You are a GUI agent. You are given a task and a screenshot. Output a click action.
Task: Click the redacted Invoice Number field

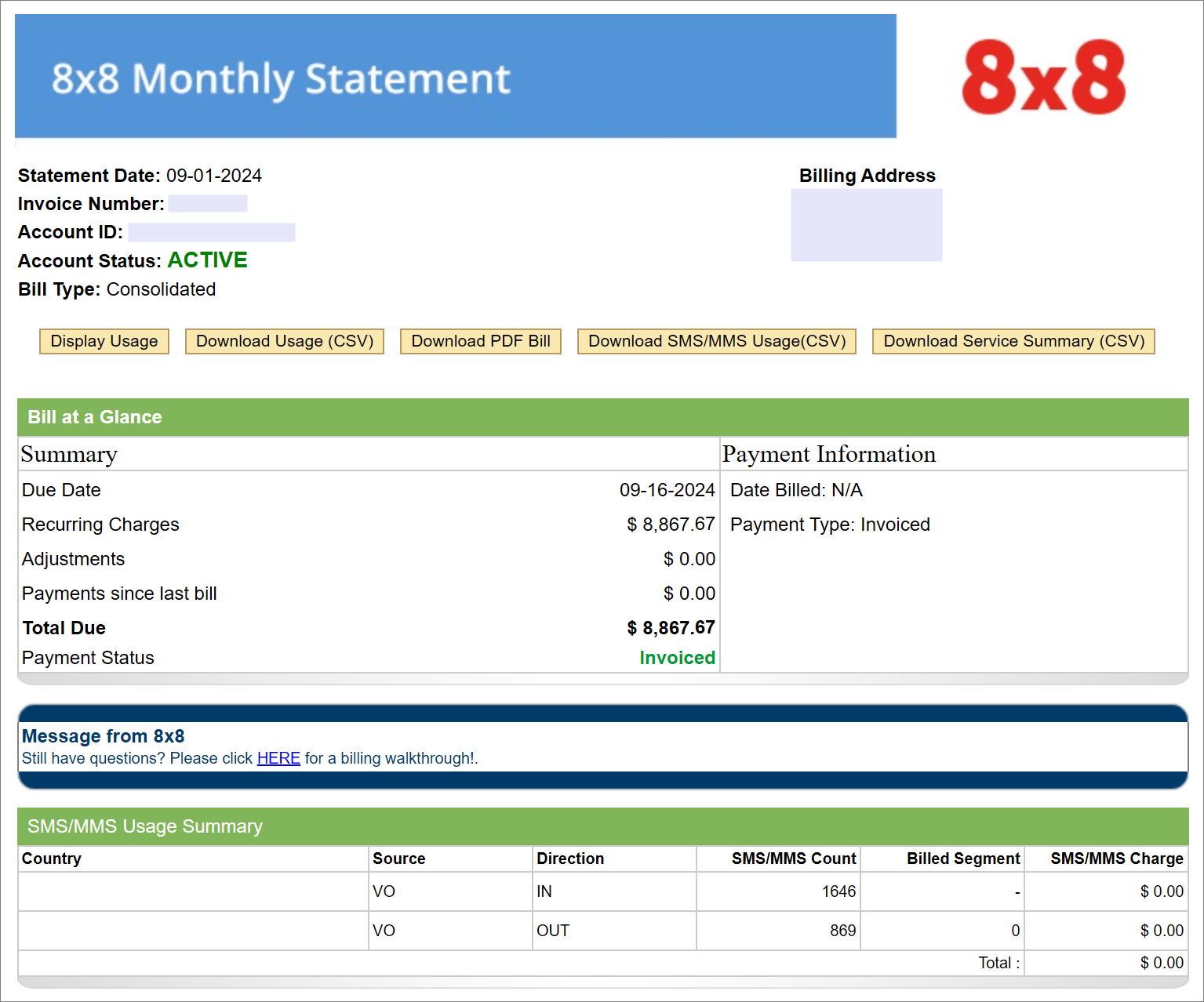coord(208,204)
